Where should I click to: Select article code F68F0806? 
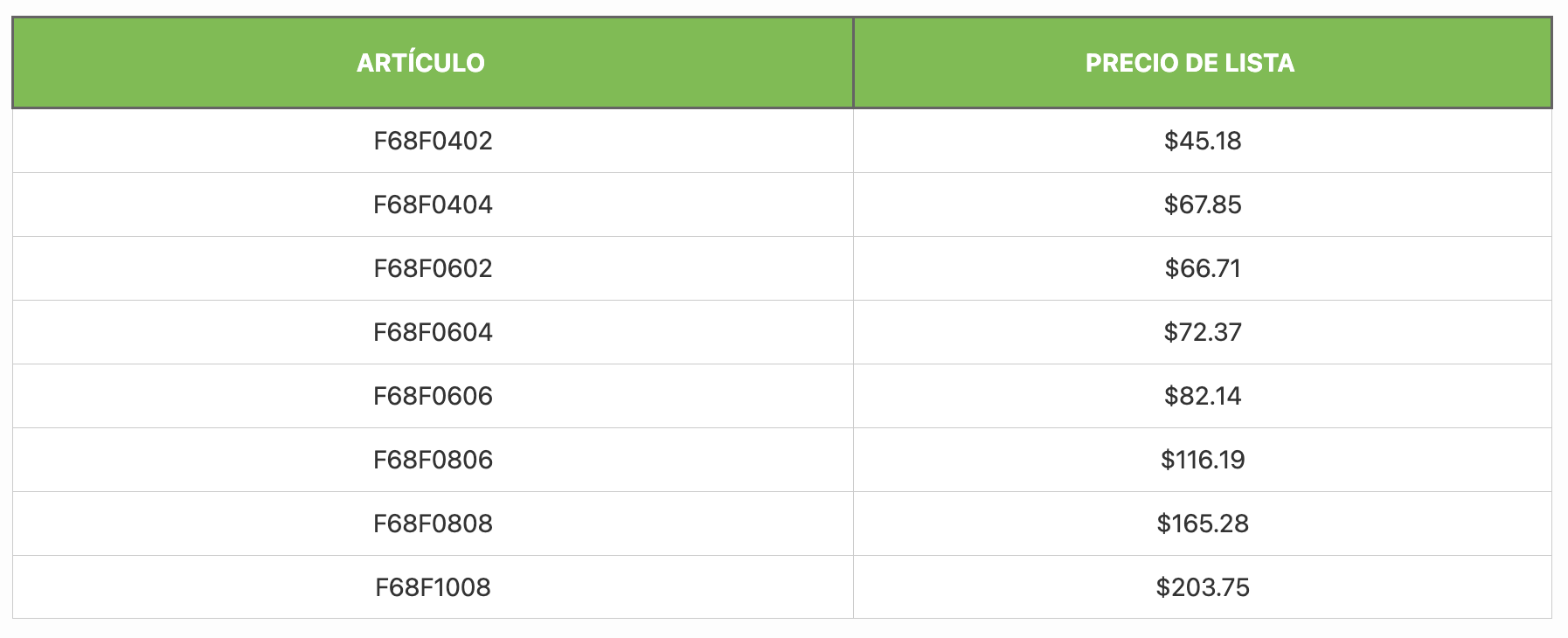tap(433, 460)
